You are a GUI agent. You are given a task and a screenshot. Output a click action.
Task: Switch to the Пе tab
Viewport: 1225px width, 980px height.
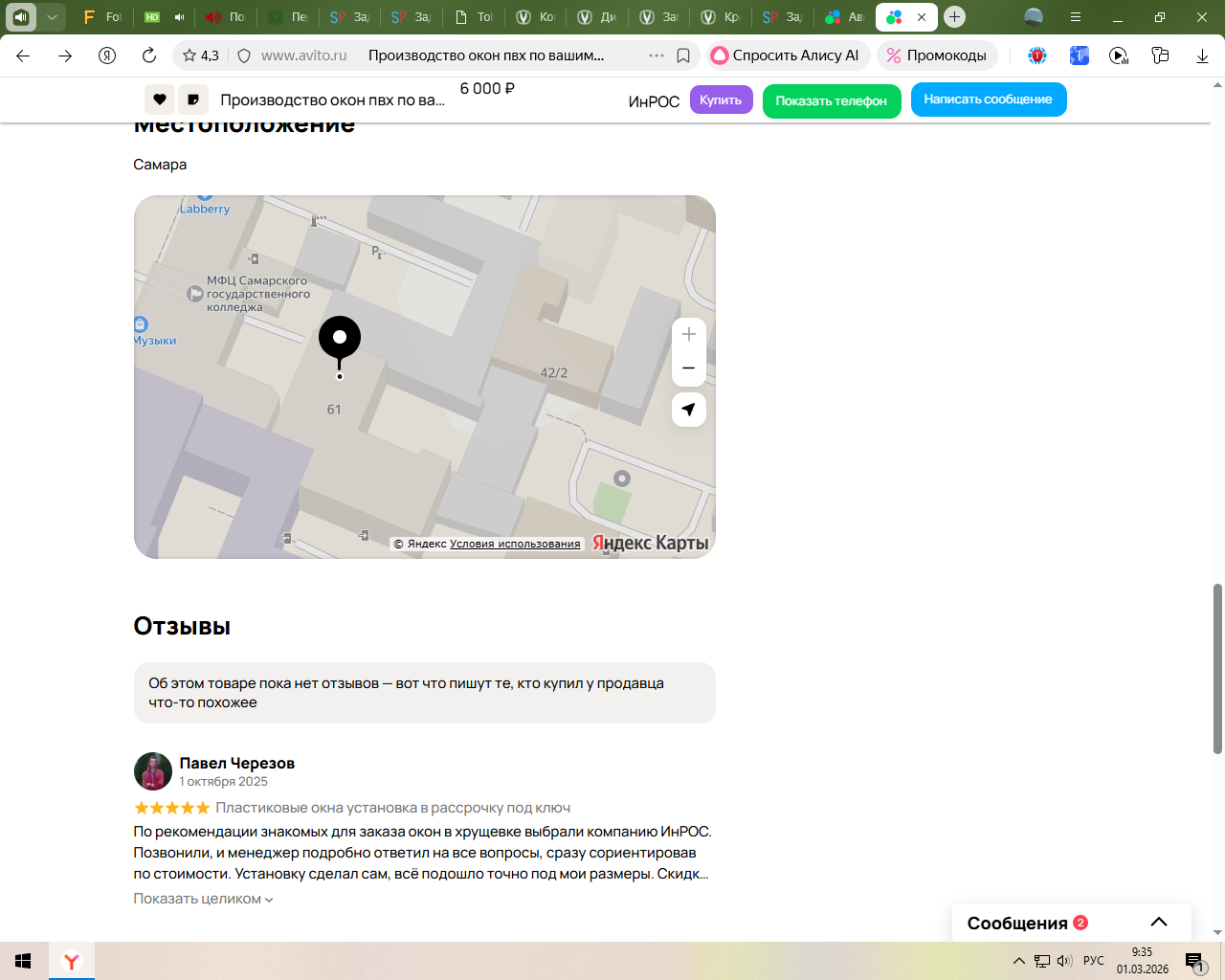point(287,17)
